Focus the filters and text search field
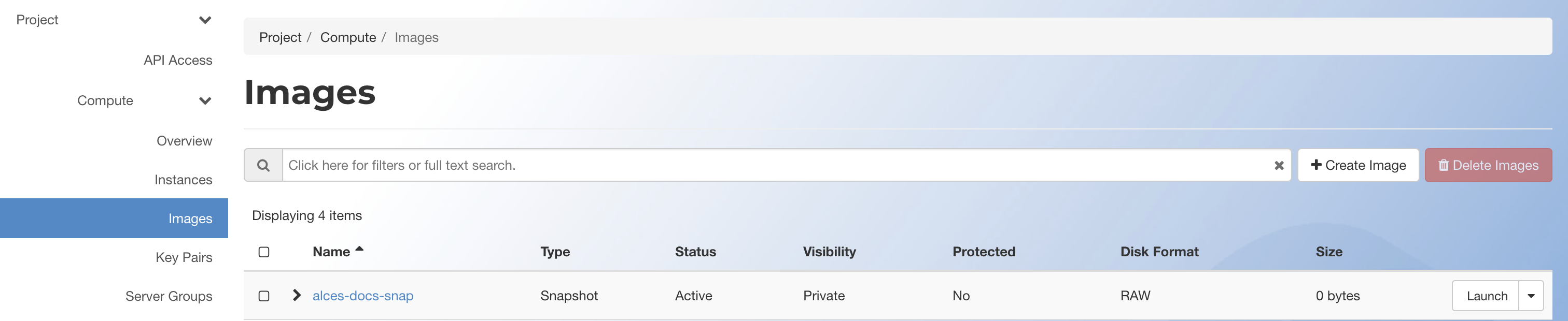 pos(777,165)
